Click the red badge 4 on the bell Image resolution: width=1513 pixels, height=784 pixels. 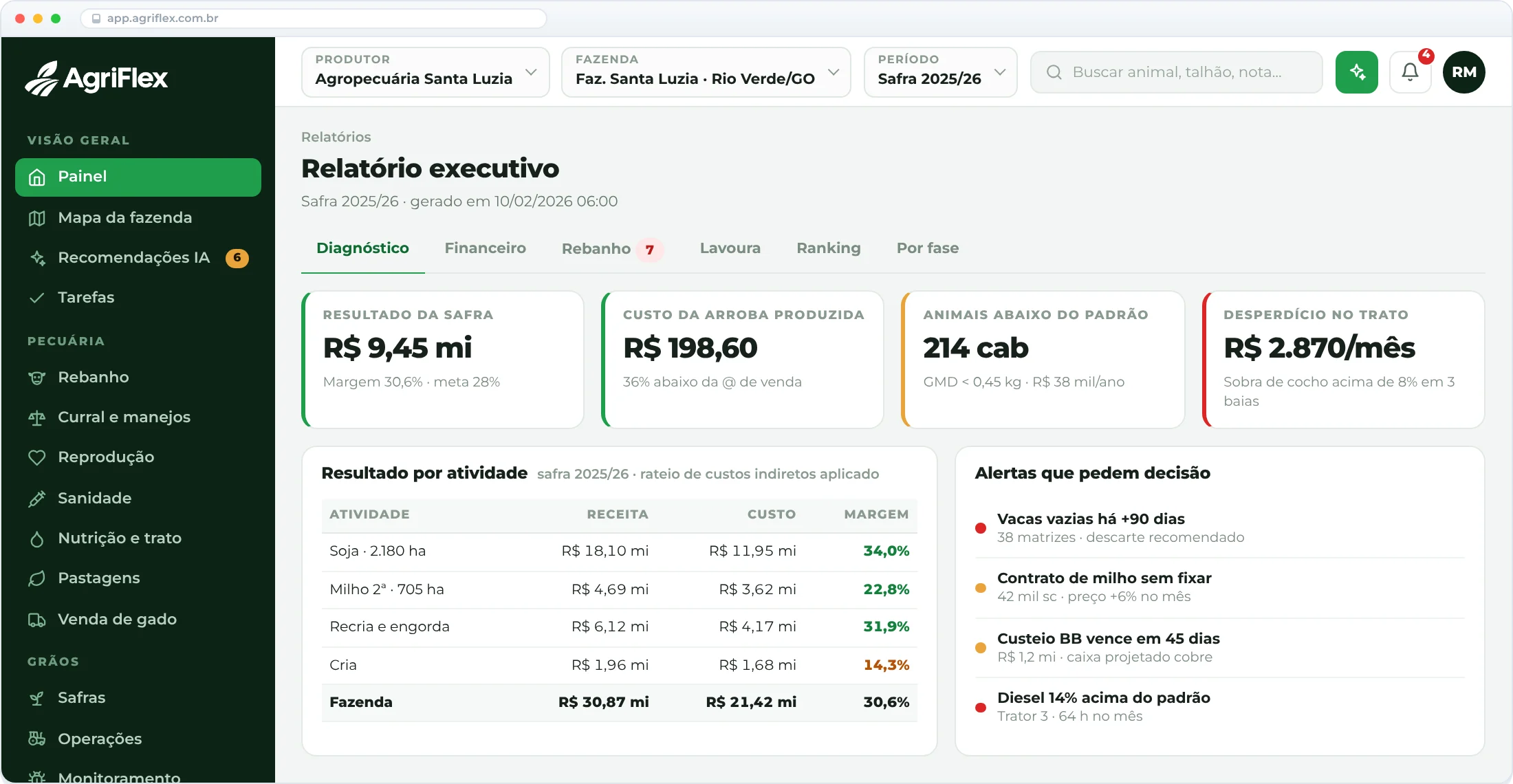[x=1426, y=55]
